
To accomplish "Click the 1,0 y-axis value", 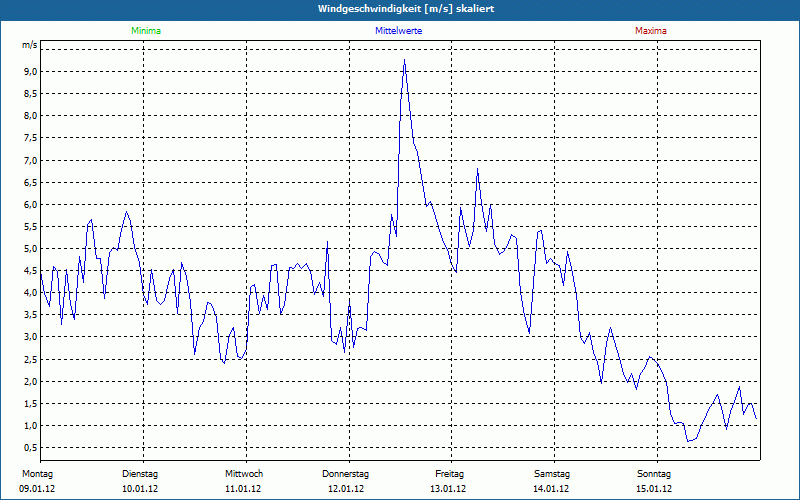I will pyautogui.click(x=31, y=426).
